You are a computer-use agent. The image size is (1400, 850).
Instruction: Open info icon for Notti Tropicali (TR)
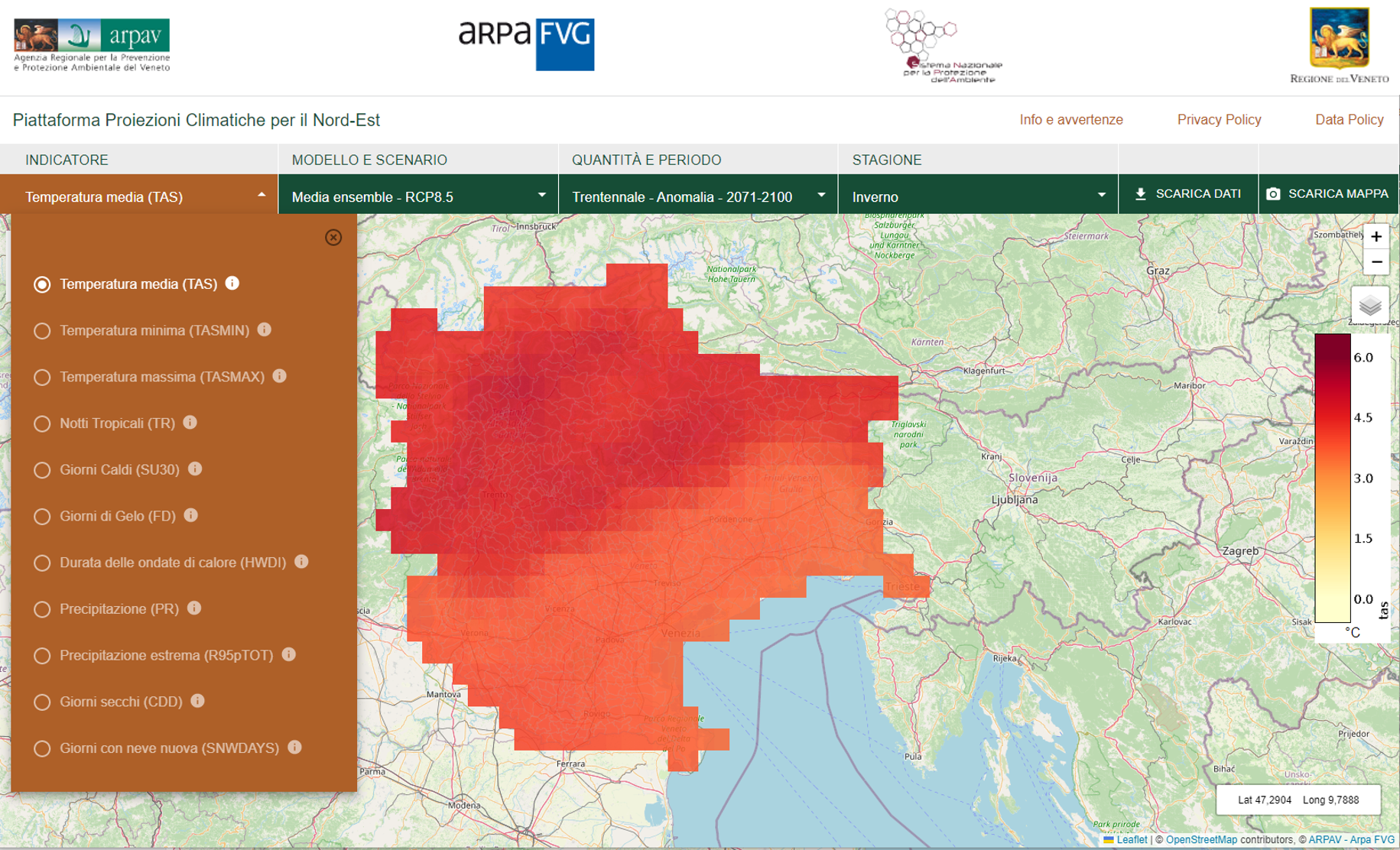point(190,422)
